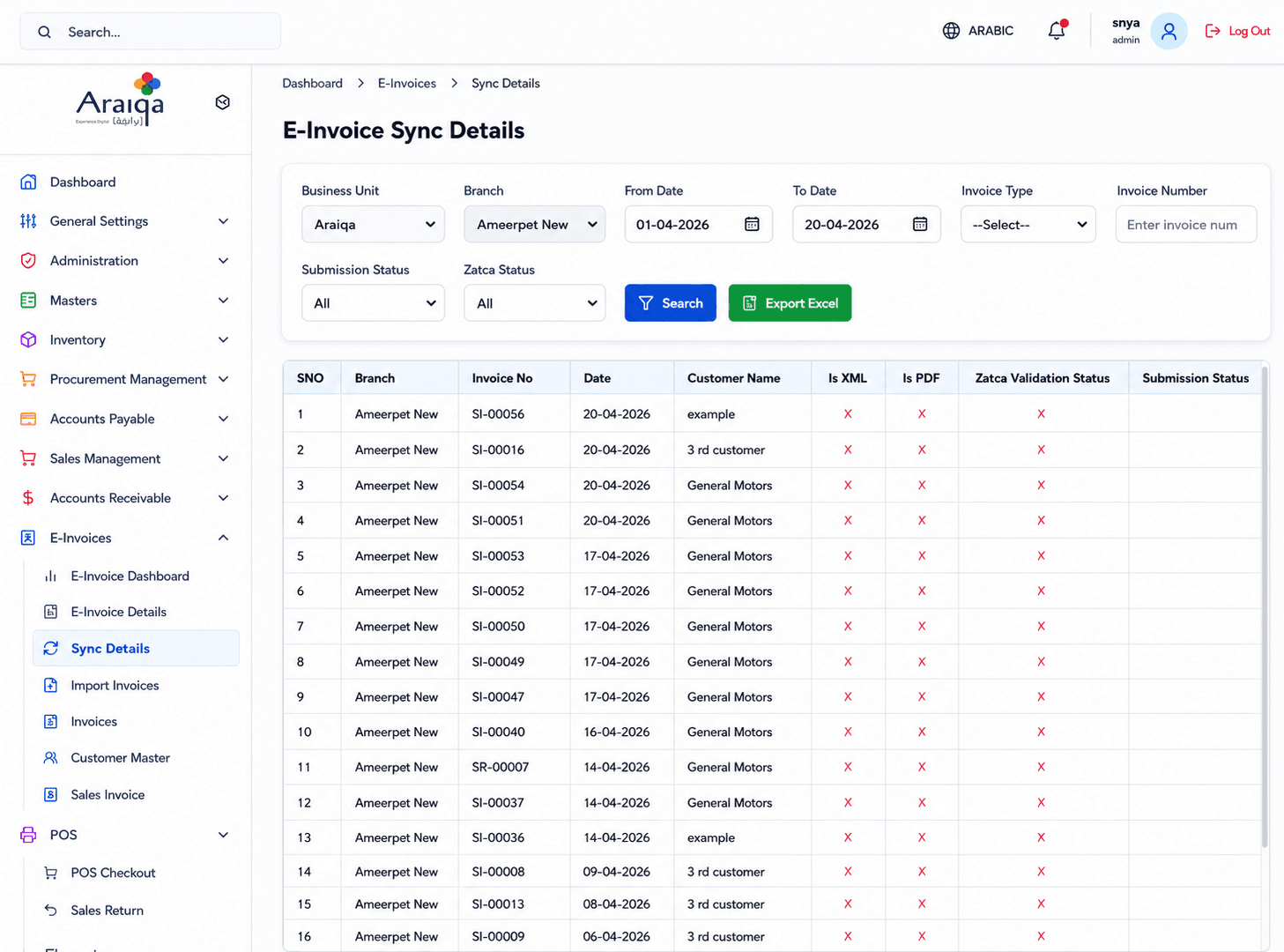Click the Dashboard breadcrumb link
This screenshot has height=952, width=1284.
312,84
